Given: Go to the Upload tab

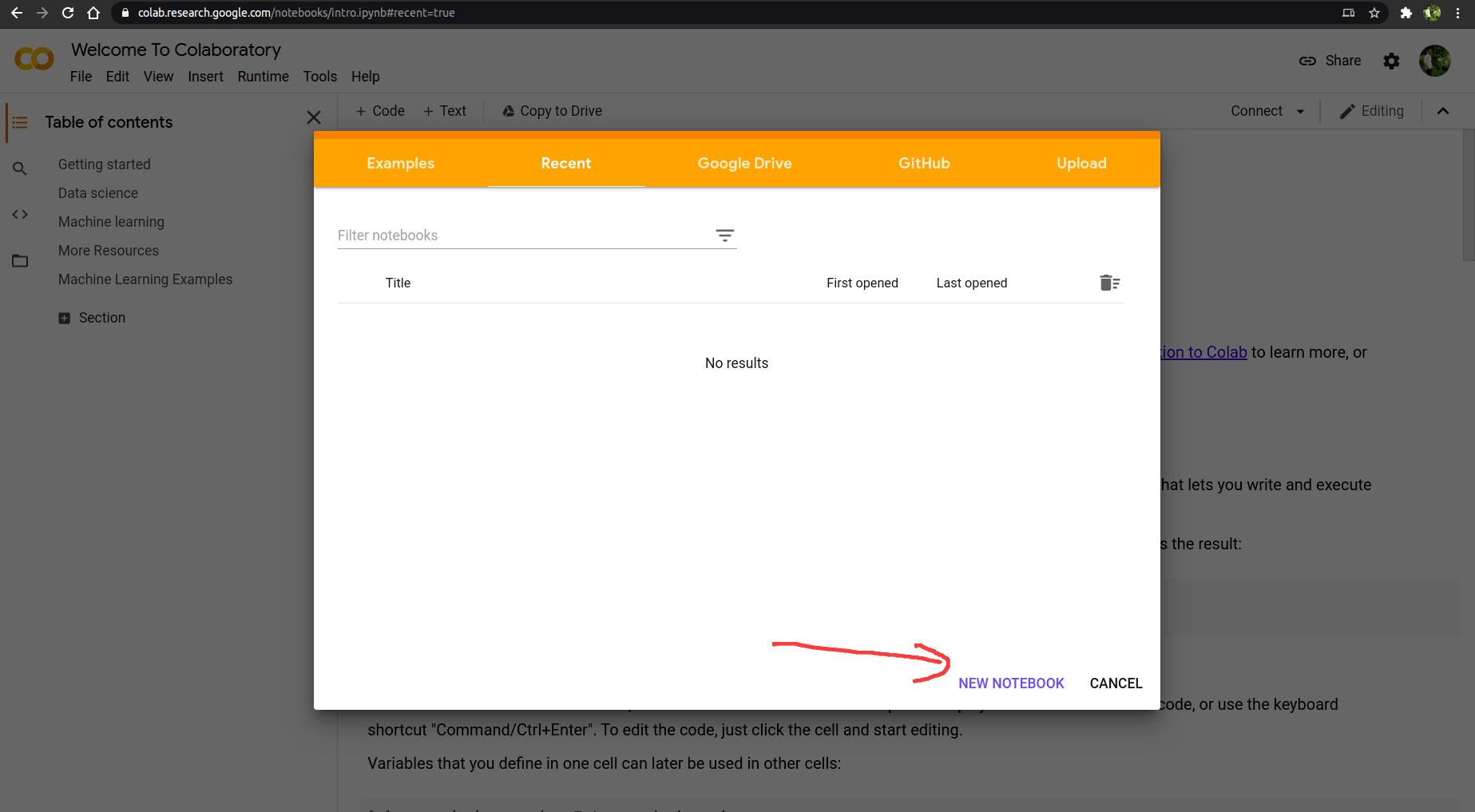Looking at the screenshot, I should tap(1082, 163).
